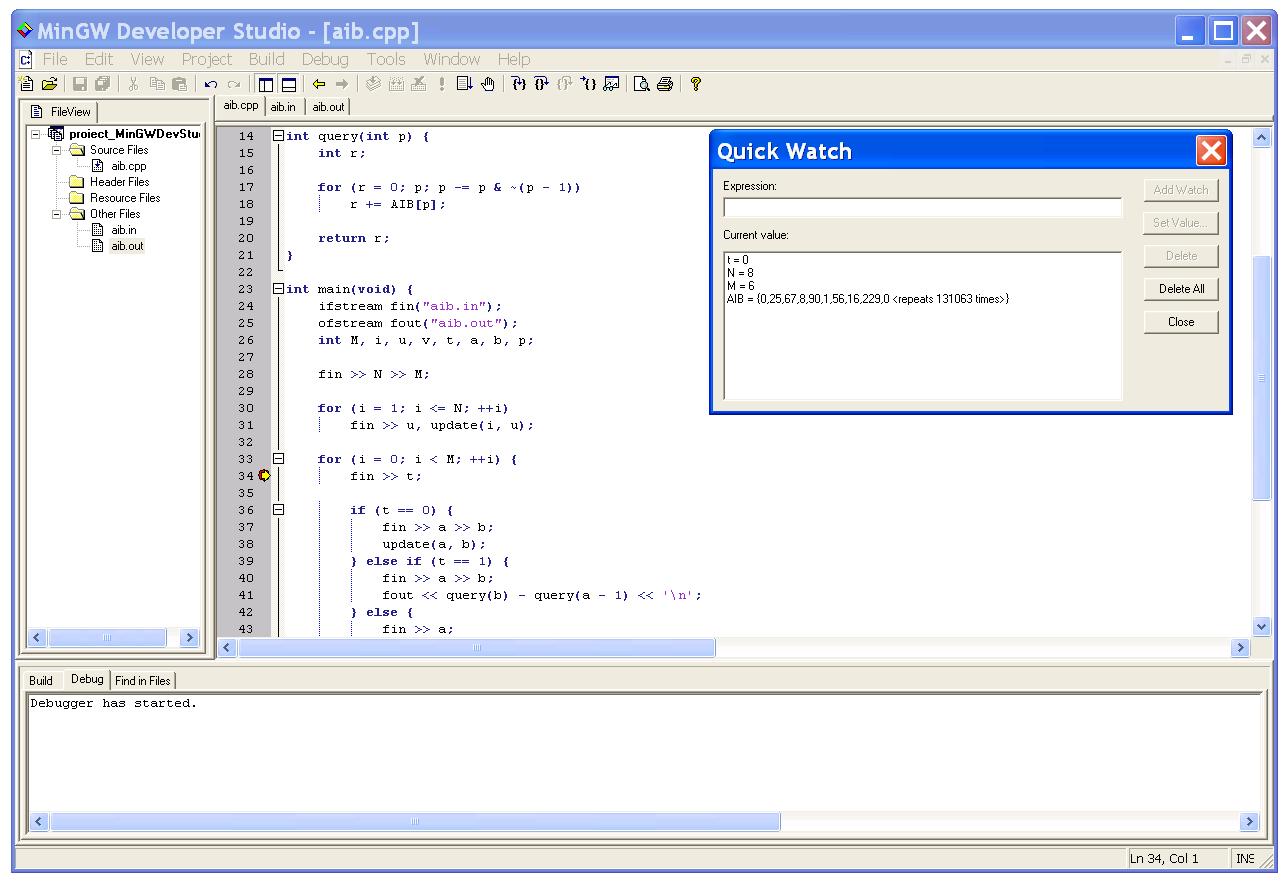This screenshot has height=882, width=1287.
Task: Click the Paste clipboard icon
Action: tap(179, 85)
